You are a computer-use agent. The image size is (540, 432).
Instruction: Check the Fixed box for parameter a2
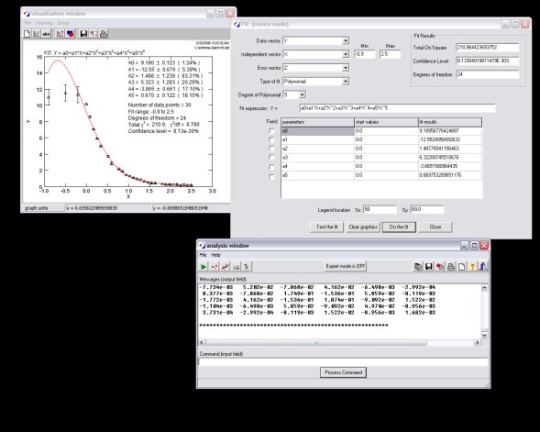pyautogui.click(x=272, y=148)
